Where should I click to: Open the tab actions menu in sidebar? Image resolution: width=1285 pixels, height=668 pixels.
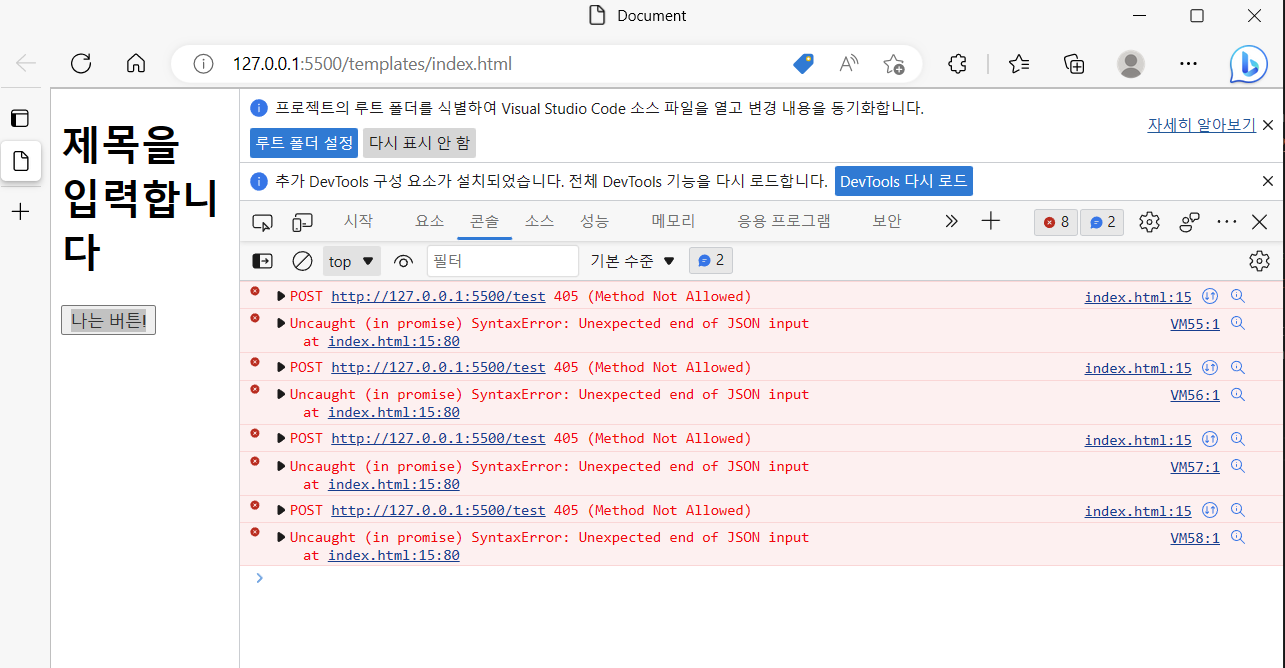(20, 118)
